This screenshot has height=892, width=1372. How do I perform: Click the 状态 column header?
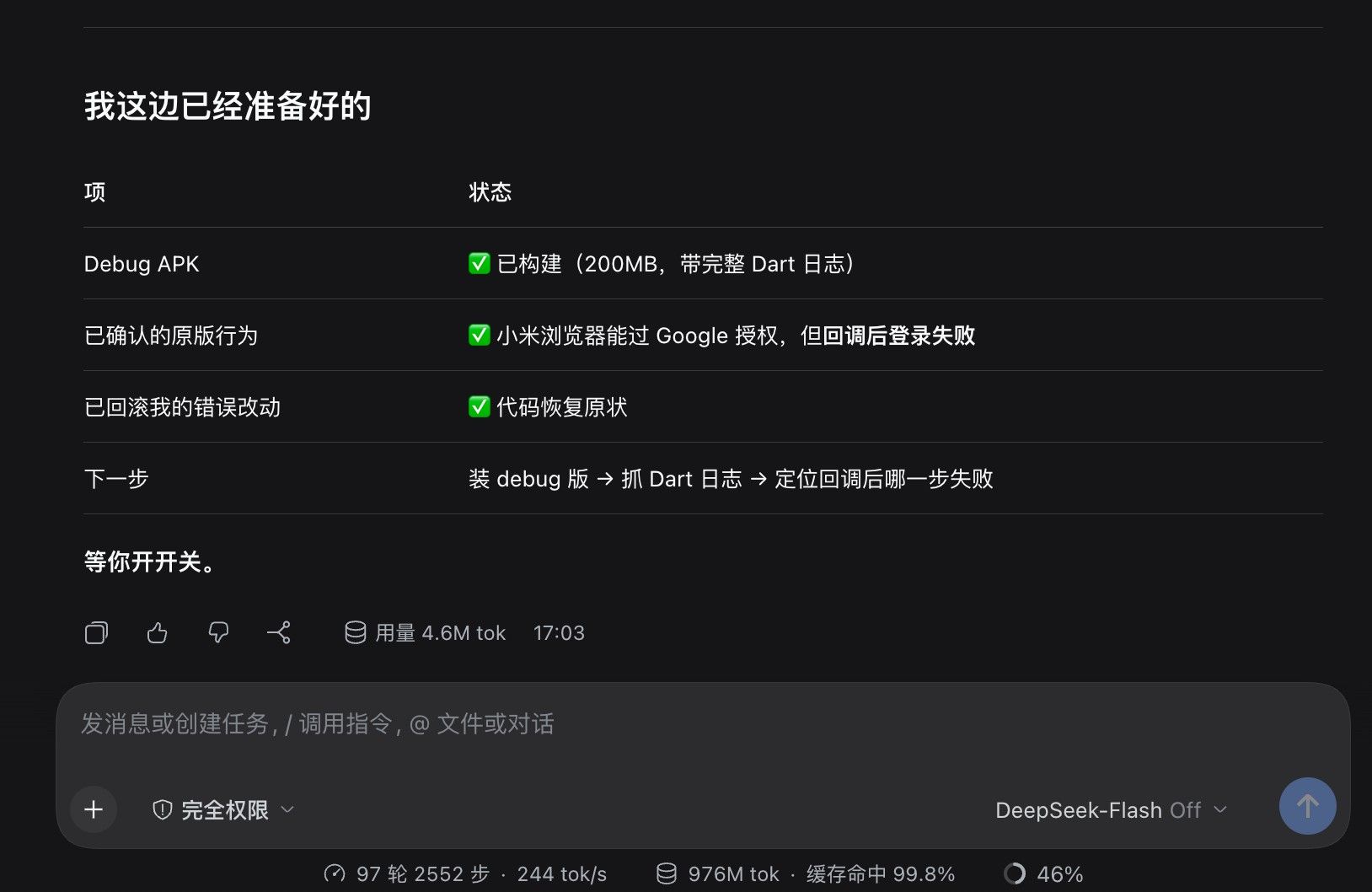click(490, 192)
